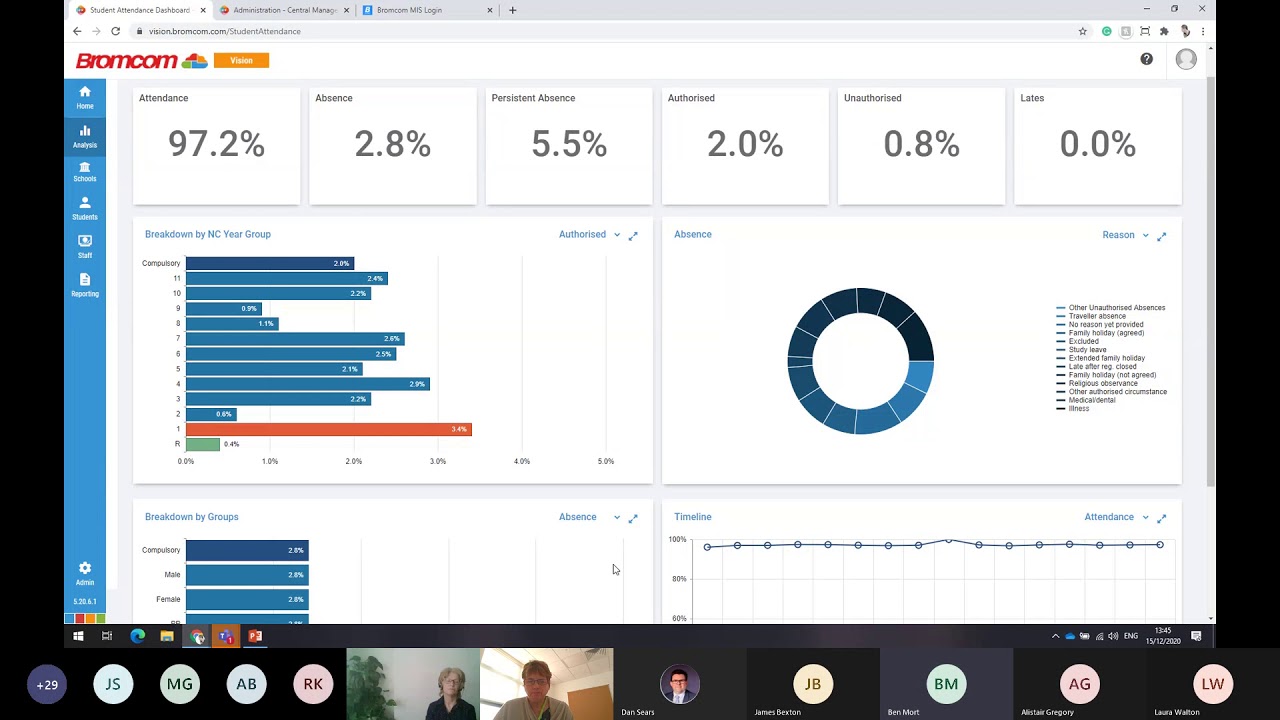Toggle Medical/dental legend entry
1280x720 pixels.
(x=1086, y=400)
